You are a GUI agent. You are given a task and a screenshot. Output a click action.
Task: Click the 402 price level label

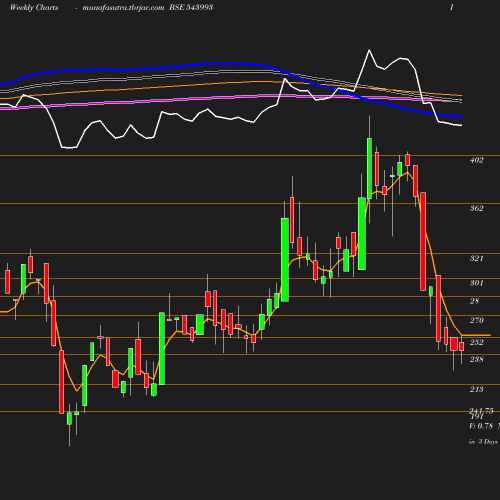point(476,160)
